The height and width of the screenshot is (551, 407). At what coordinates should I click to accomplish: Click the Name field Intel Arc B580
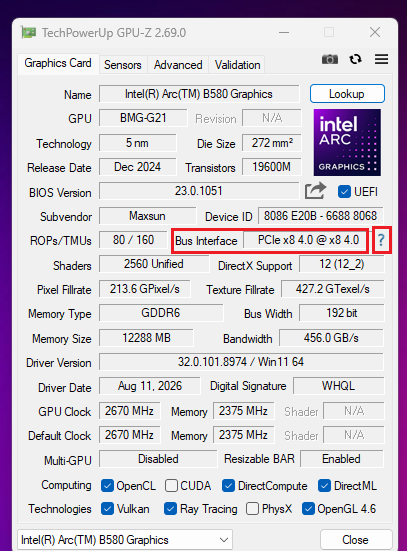(x=199, y=94)
